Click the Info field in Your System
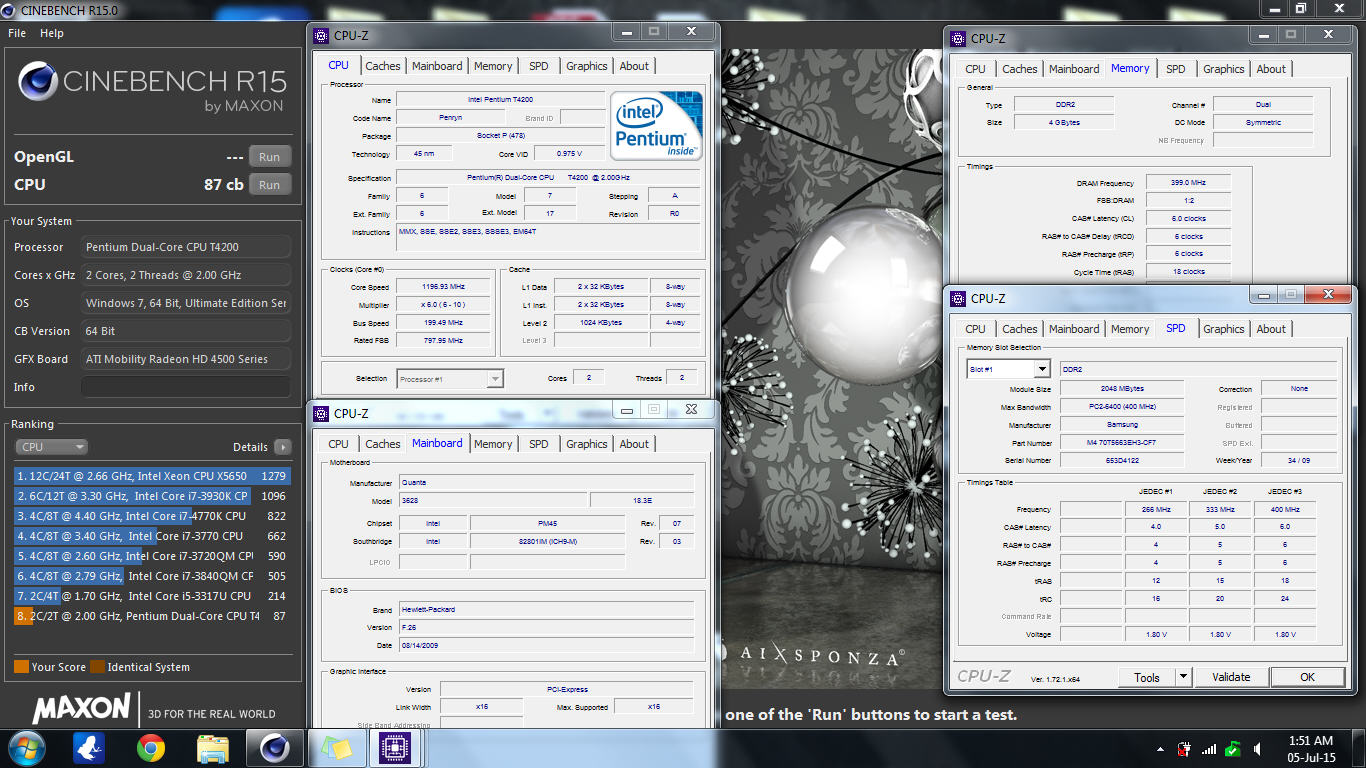 click(x=186, y=387)
